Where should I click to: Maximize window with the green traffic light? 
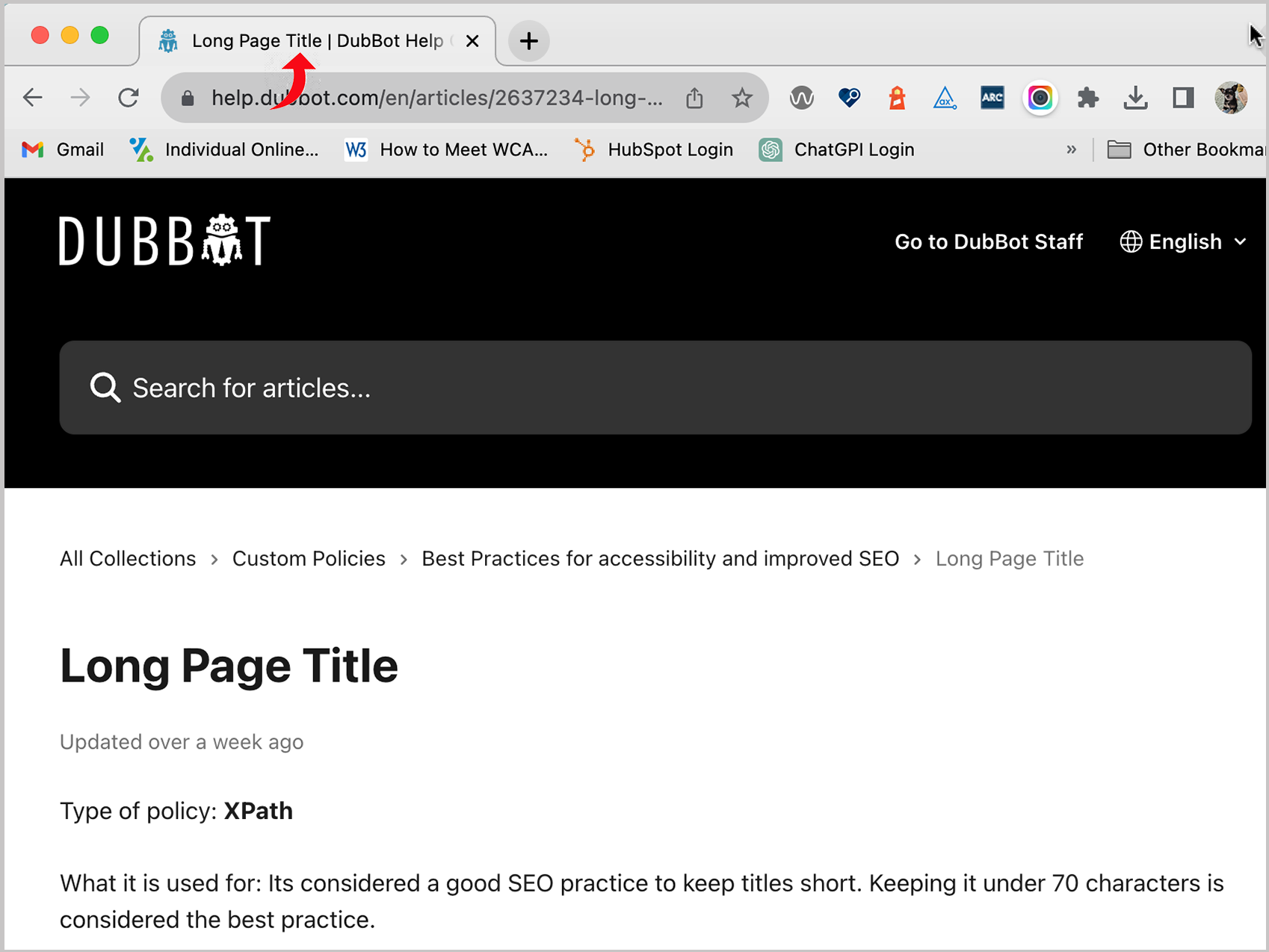pos(99,34)
